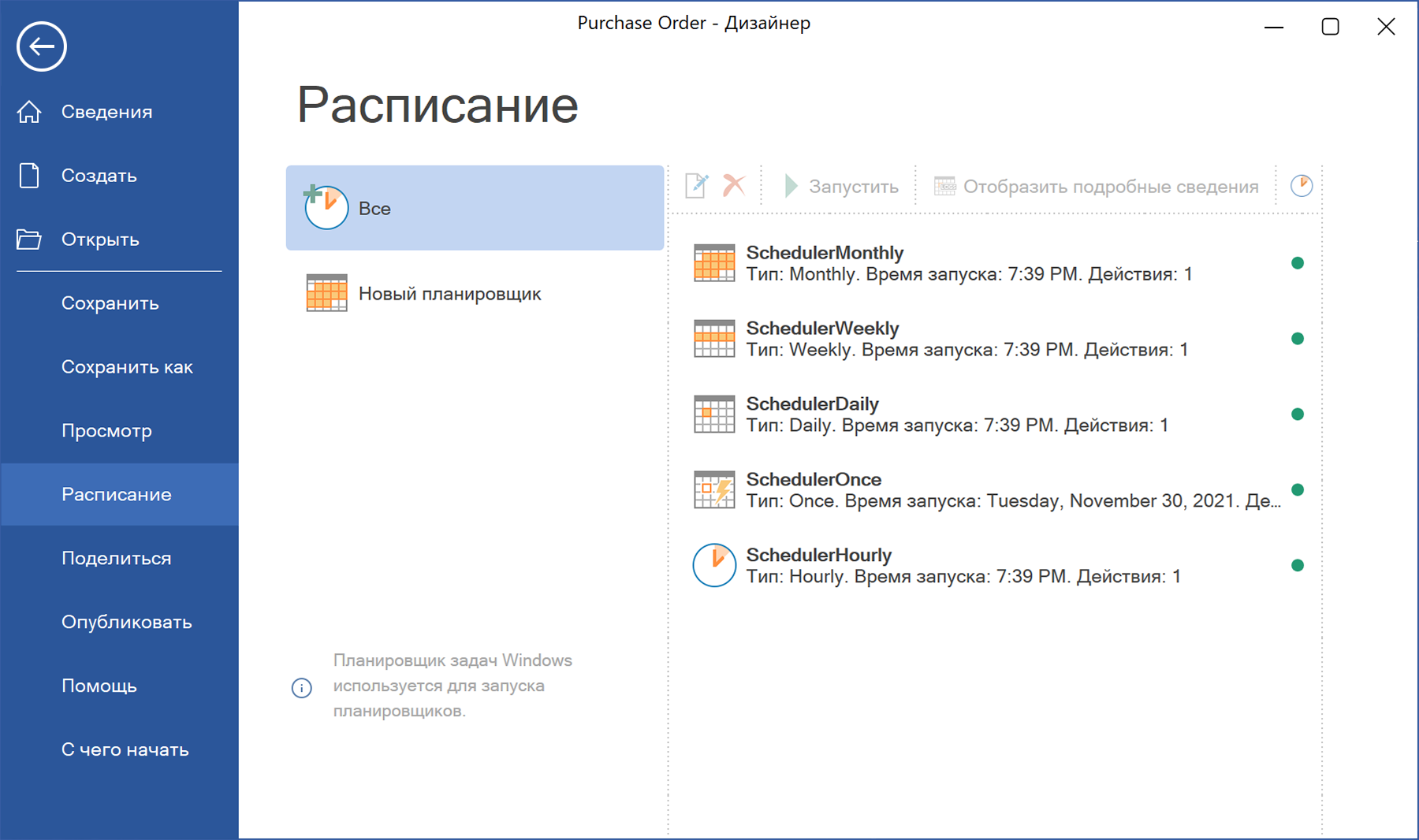The height and width of the screenshot is (840, 1419).
Task: Click the SchedulerOnce lightning calendar icon
Action: pyautogui.click(x=714, y=490)
